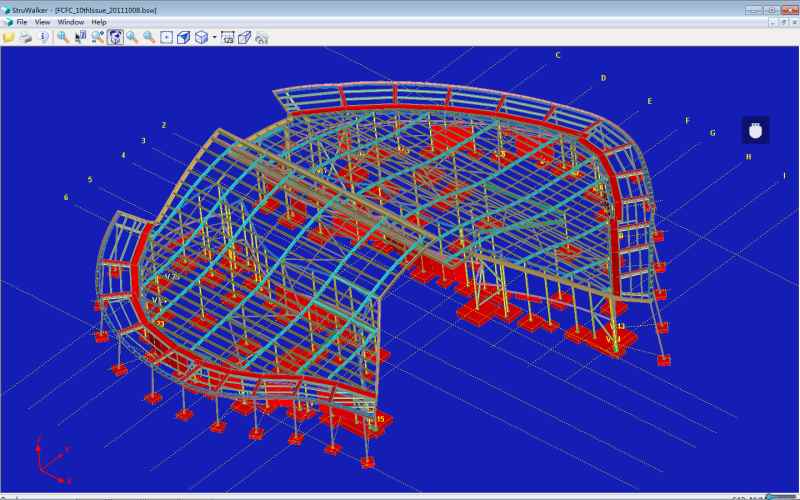
Task: Open model info with the blue 'i' icon
Action: click(43, 37)
